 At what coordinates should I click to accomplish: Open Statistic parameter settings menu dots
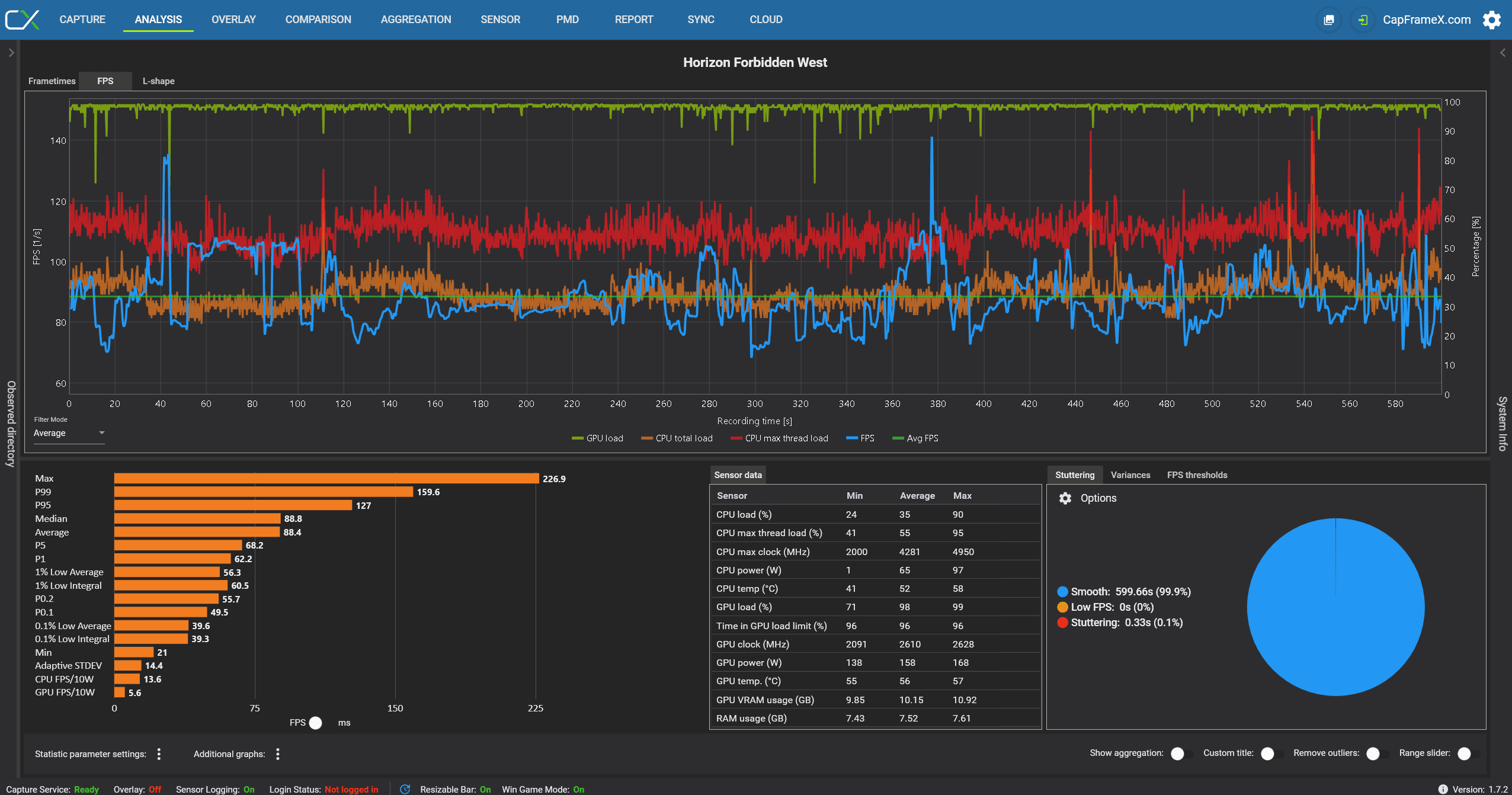[x=159, y=754]
